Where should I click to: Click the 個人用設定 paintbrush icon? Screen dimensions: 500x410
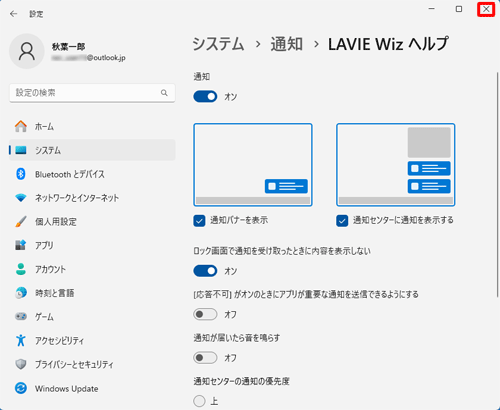coord(21,221)
